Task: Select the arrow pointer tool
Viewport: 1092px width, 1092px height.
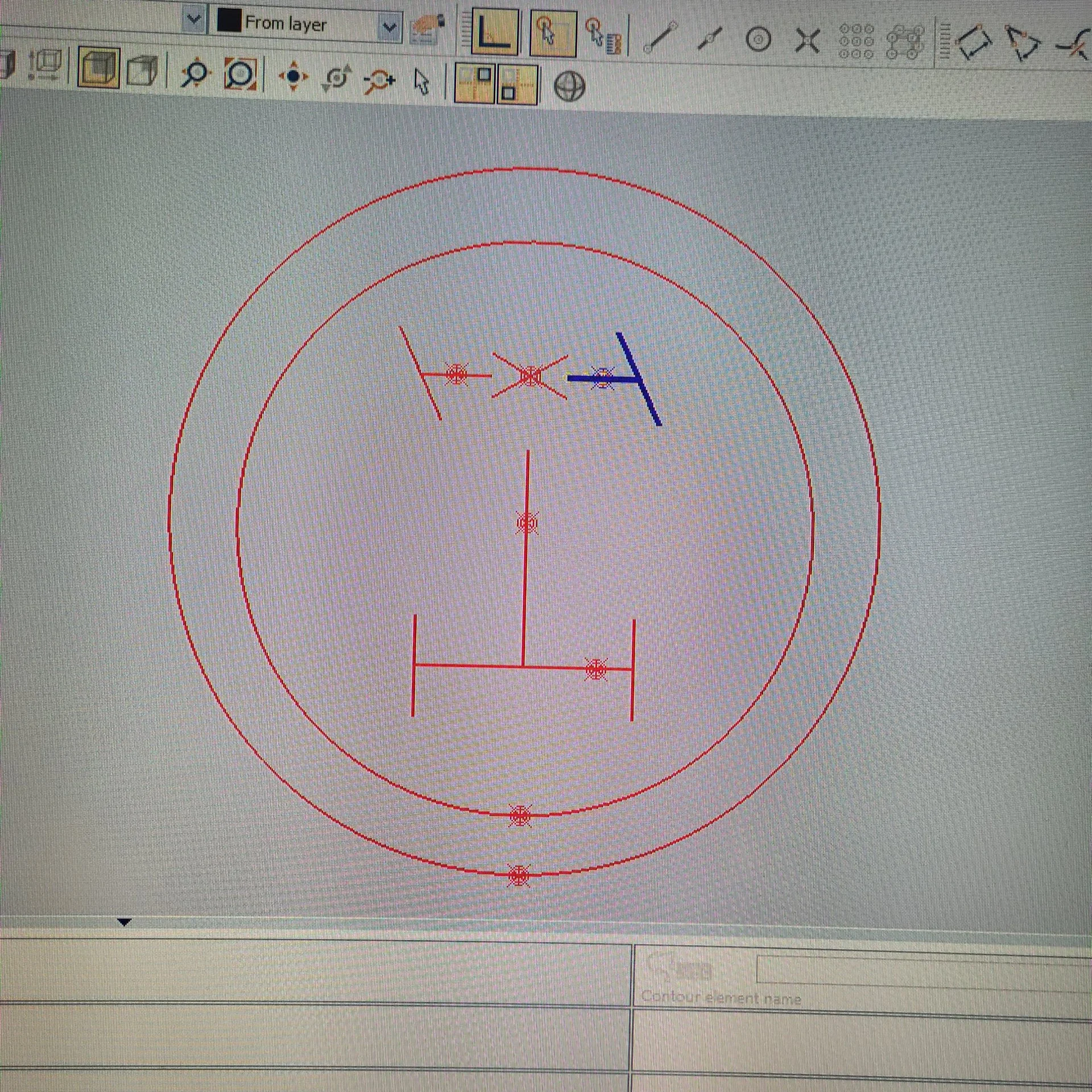Action: click(421, 82)
